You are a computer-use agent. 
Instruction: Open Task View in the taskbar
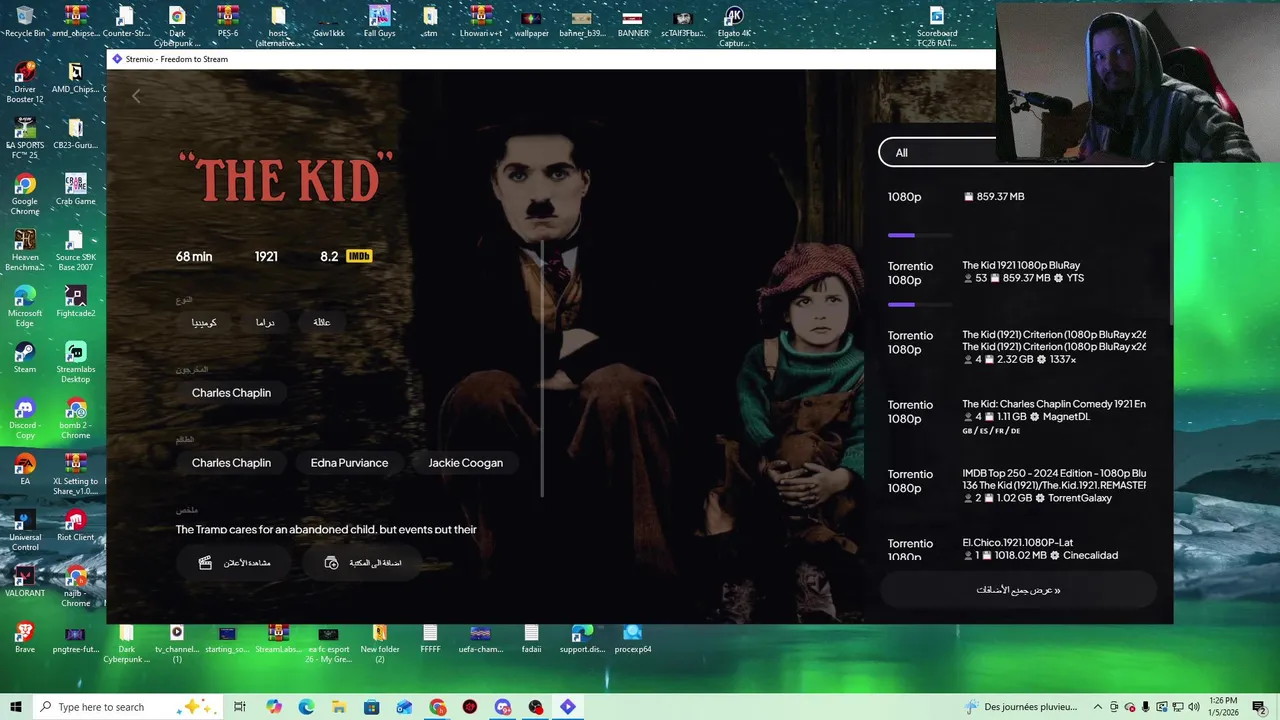pos(240,707)
